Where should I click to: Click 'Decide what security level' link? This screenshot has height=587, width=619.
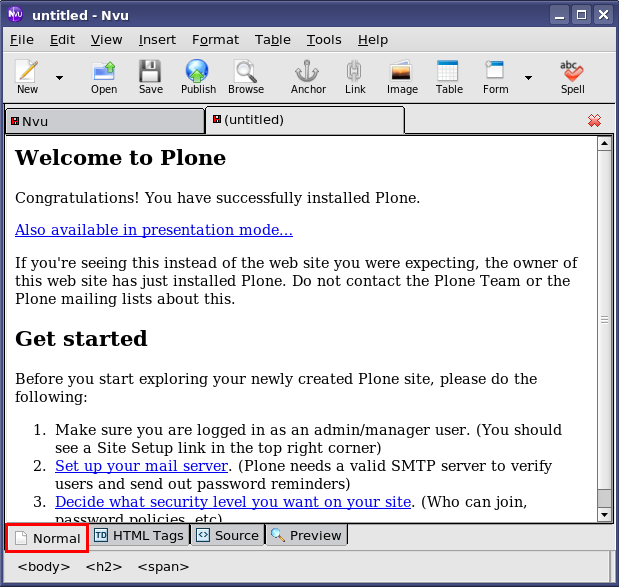233,502
